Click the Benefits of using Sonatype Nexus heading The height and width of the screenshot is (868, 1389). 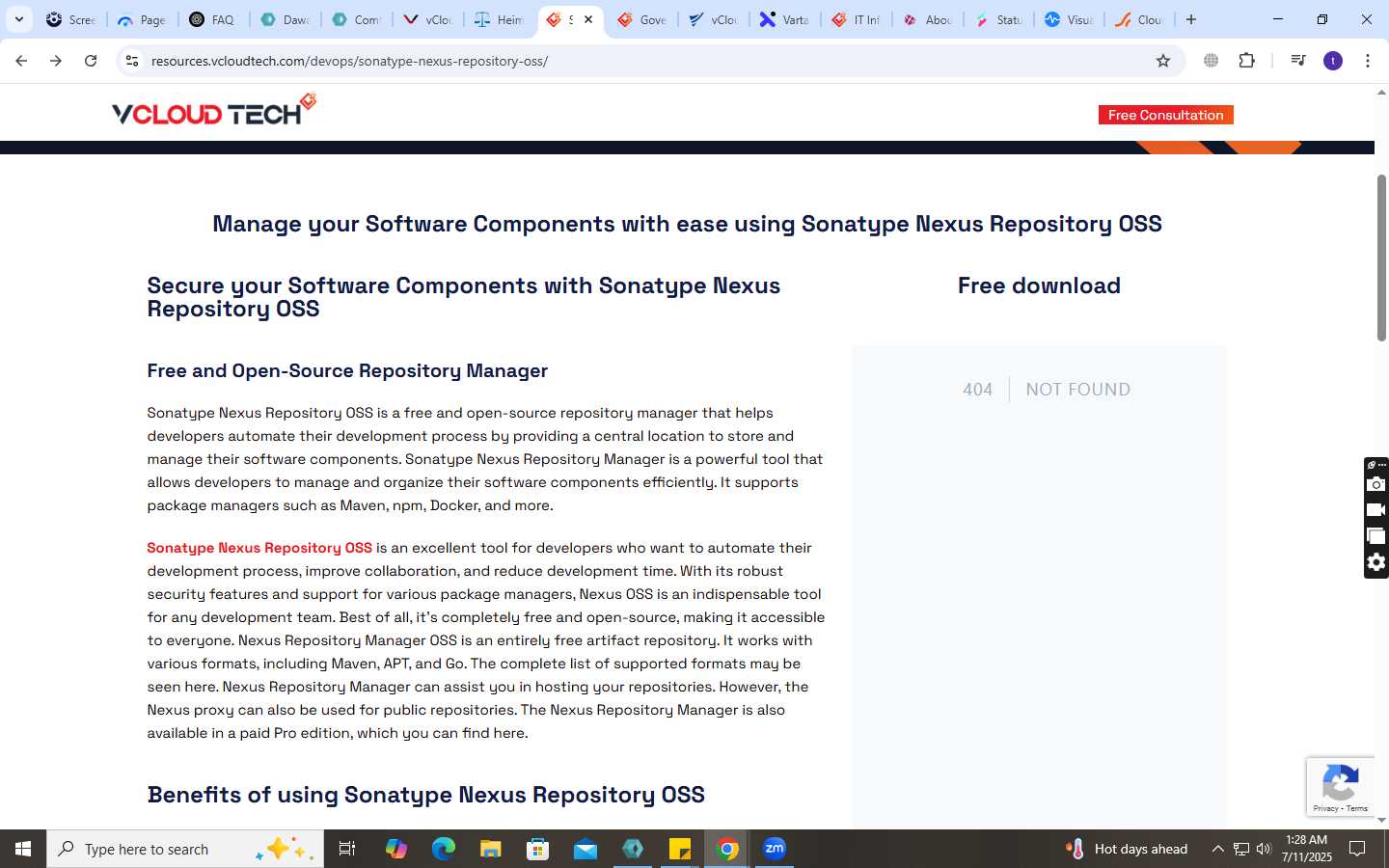point(425,795)
